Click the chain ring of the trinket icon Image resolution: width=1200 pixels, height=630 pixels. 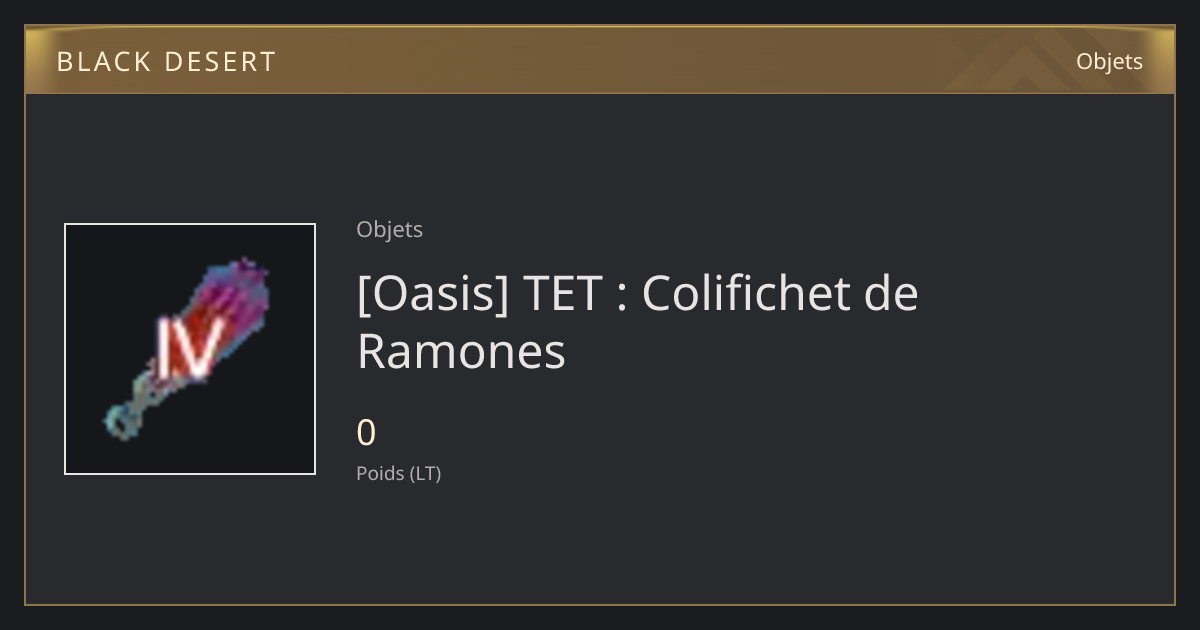(122, 420)
